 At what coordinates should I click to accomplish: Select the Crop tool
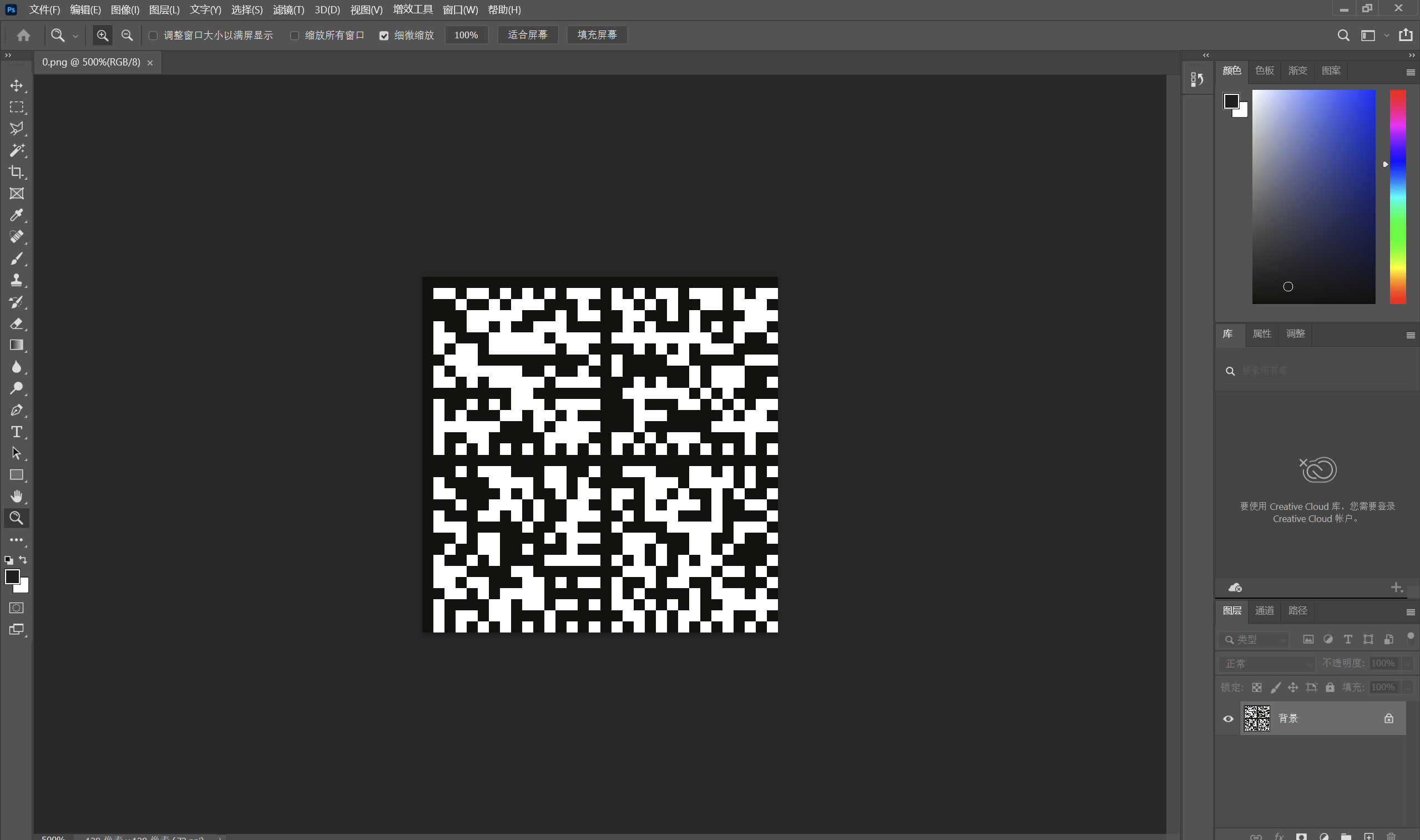click(17, 171)
